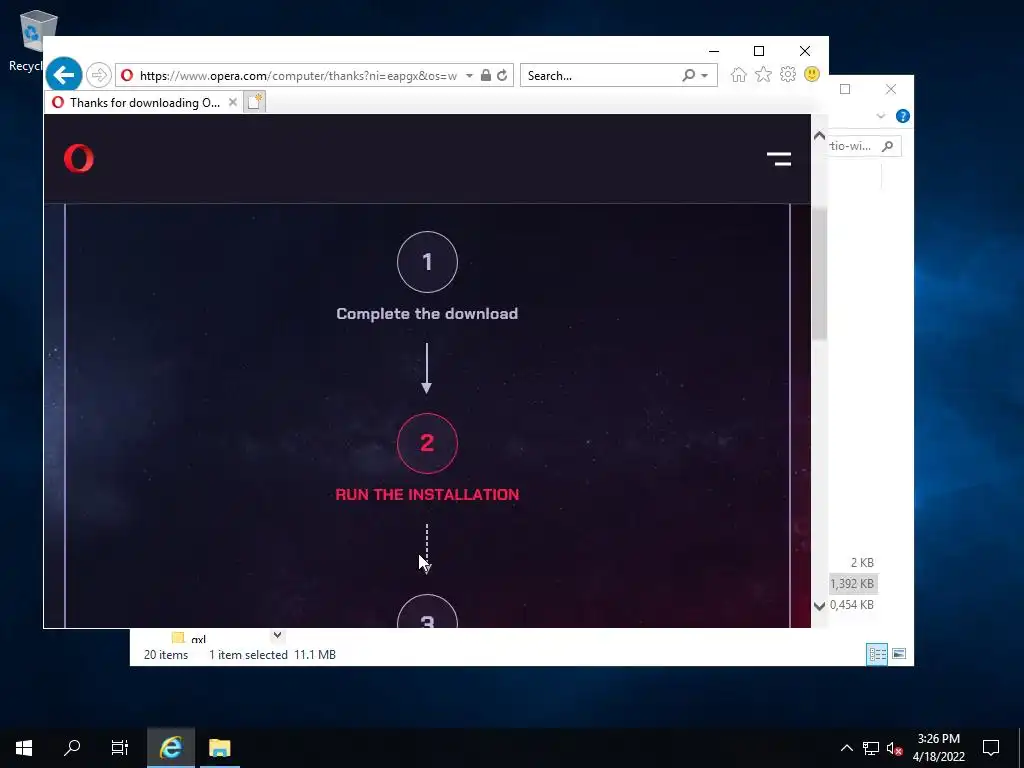Click the page scrollbar up arrow
Screen dimensions: 1024x768
point(820,136)
